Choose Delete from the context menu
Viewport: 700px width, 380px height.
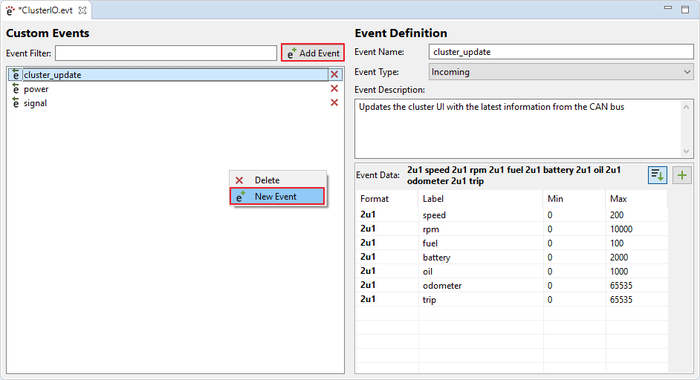pos(277,180)
